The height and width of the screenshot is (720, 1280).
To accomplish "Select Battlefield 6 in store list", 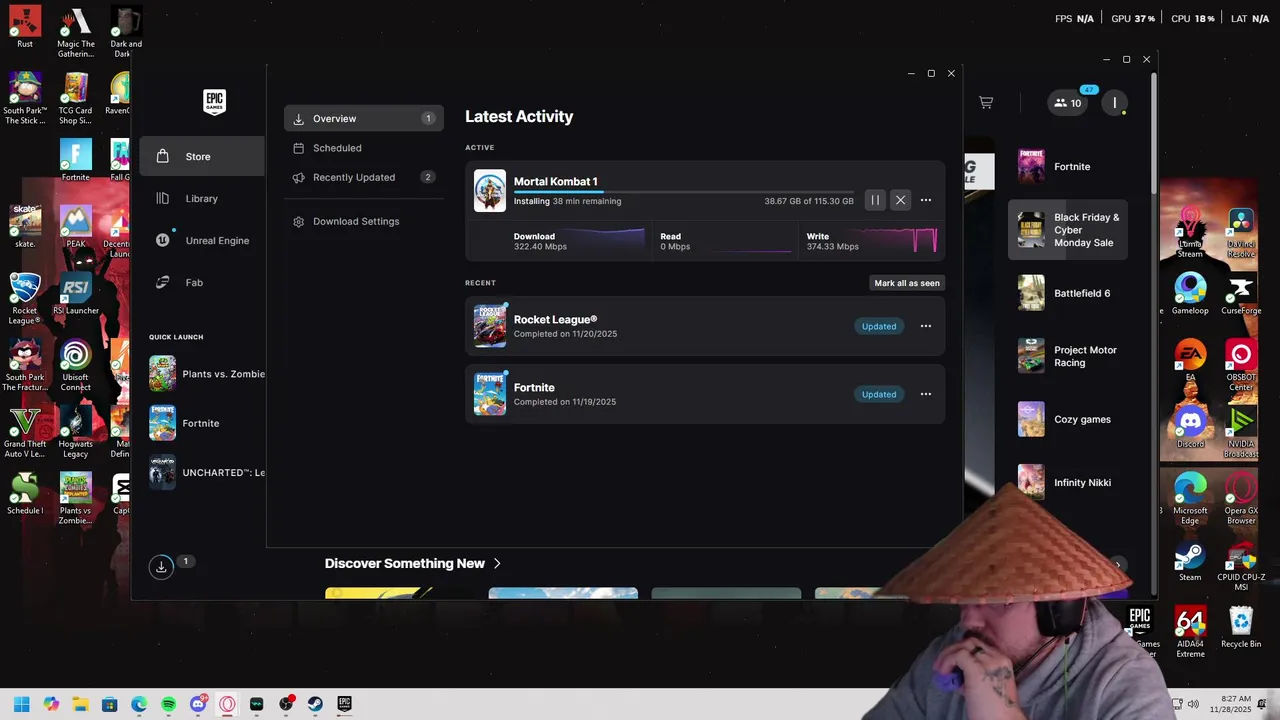I will tap(1068, 293).
